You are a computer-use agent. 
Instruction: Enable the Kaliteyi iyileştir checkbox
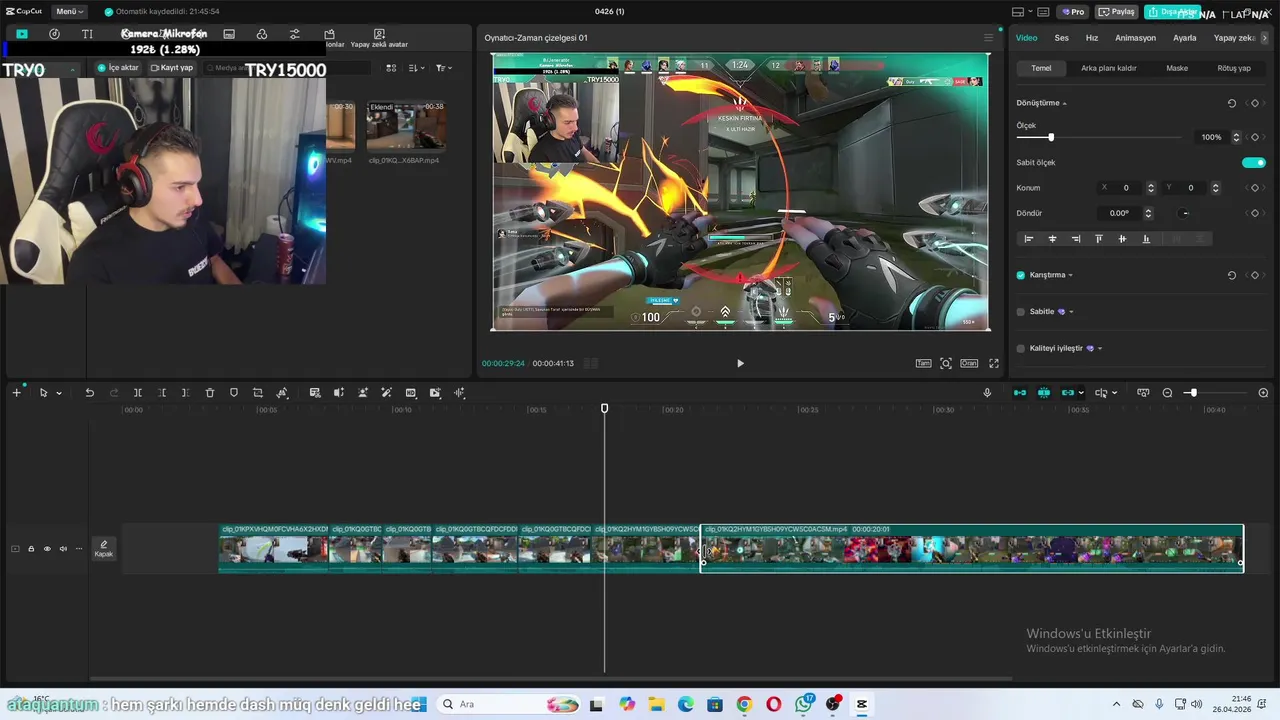[1021, 348]
